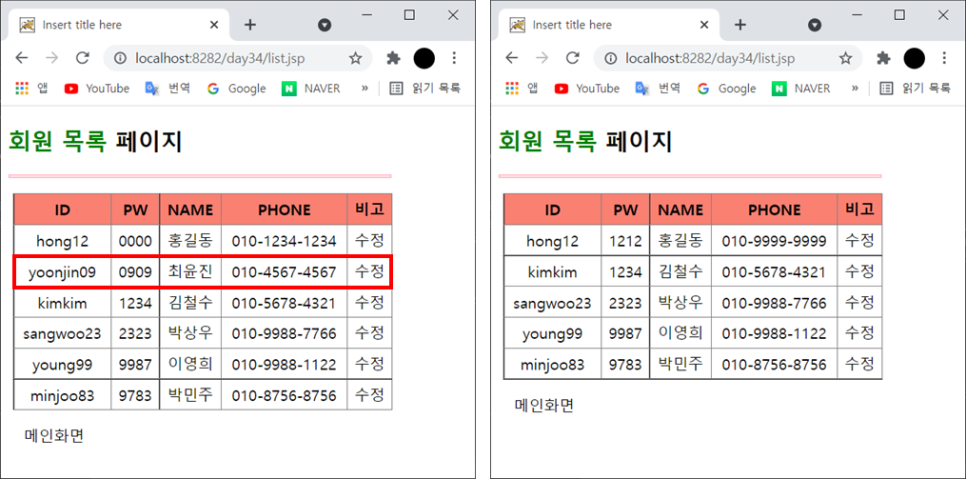Click the address bar URL in left window
This screenshot has width=966, height=479.
click(x=220, y=58)
